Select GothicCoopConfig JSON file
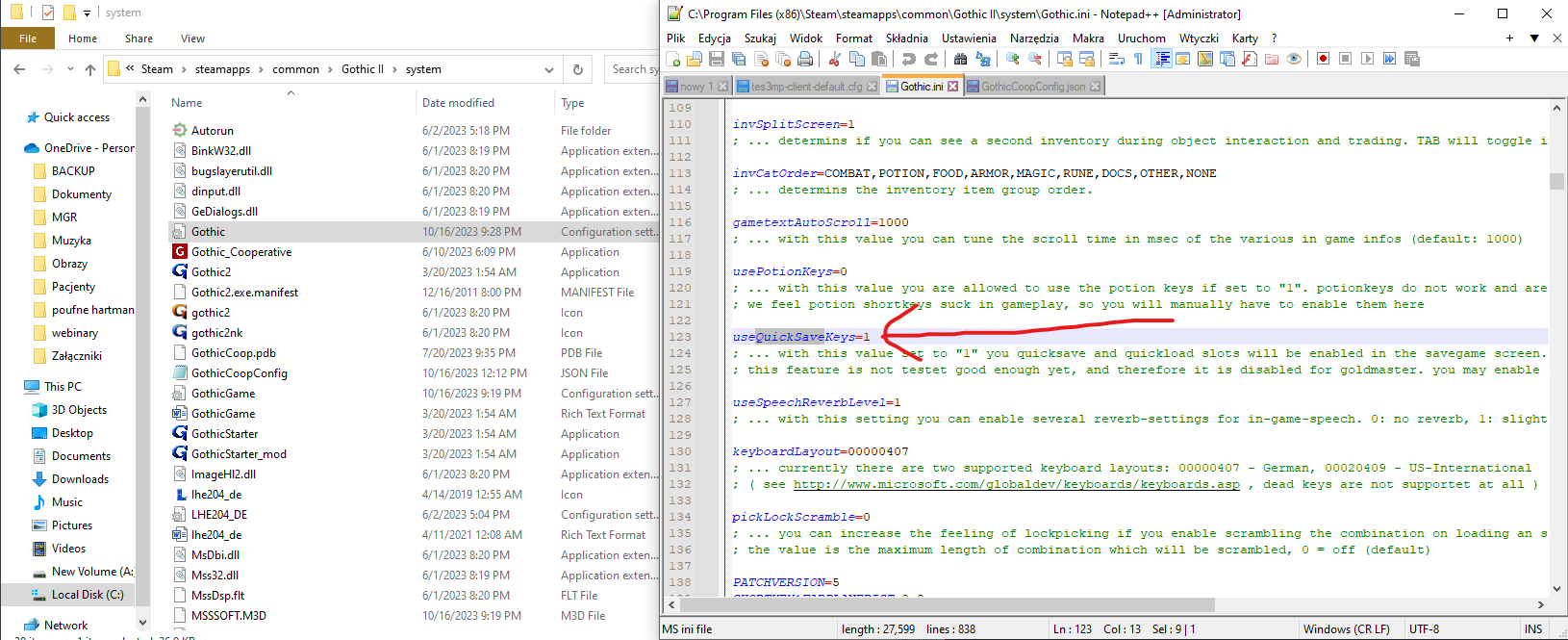 pos(239,373)
